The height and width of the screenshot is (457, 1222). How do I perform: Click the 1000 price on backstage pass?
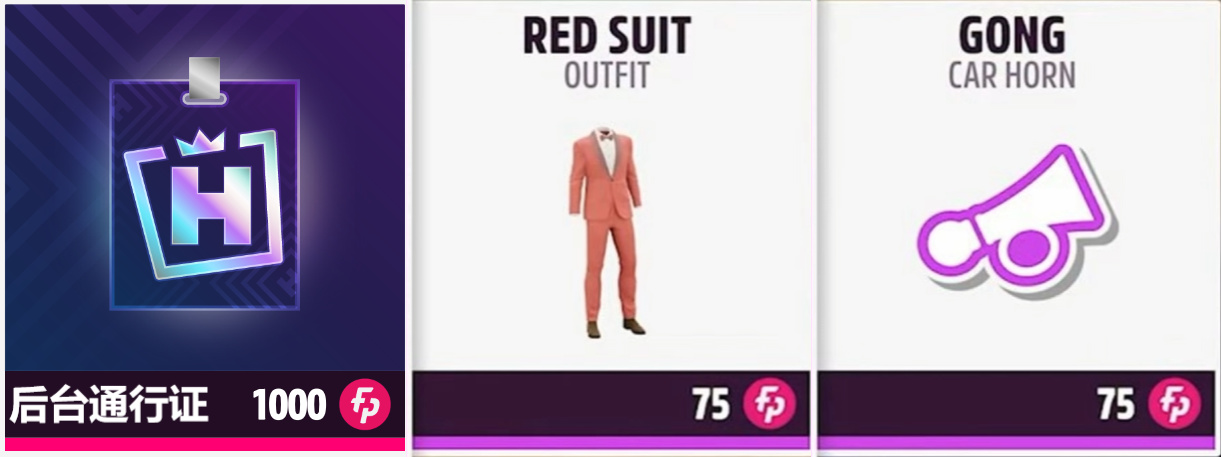click(289, 405)
